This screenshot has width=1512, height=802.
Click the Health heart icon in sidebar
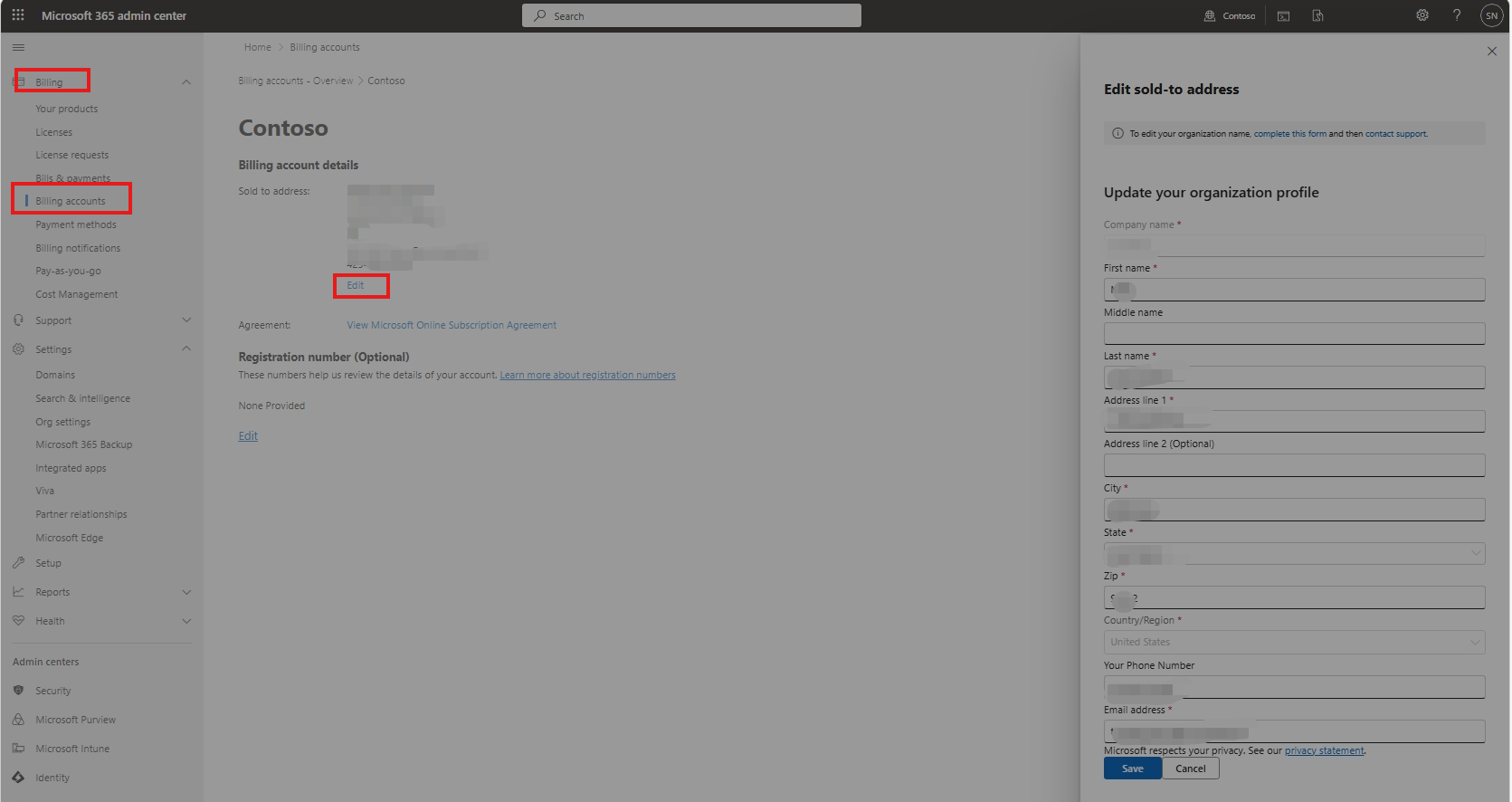coord(18,621)
